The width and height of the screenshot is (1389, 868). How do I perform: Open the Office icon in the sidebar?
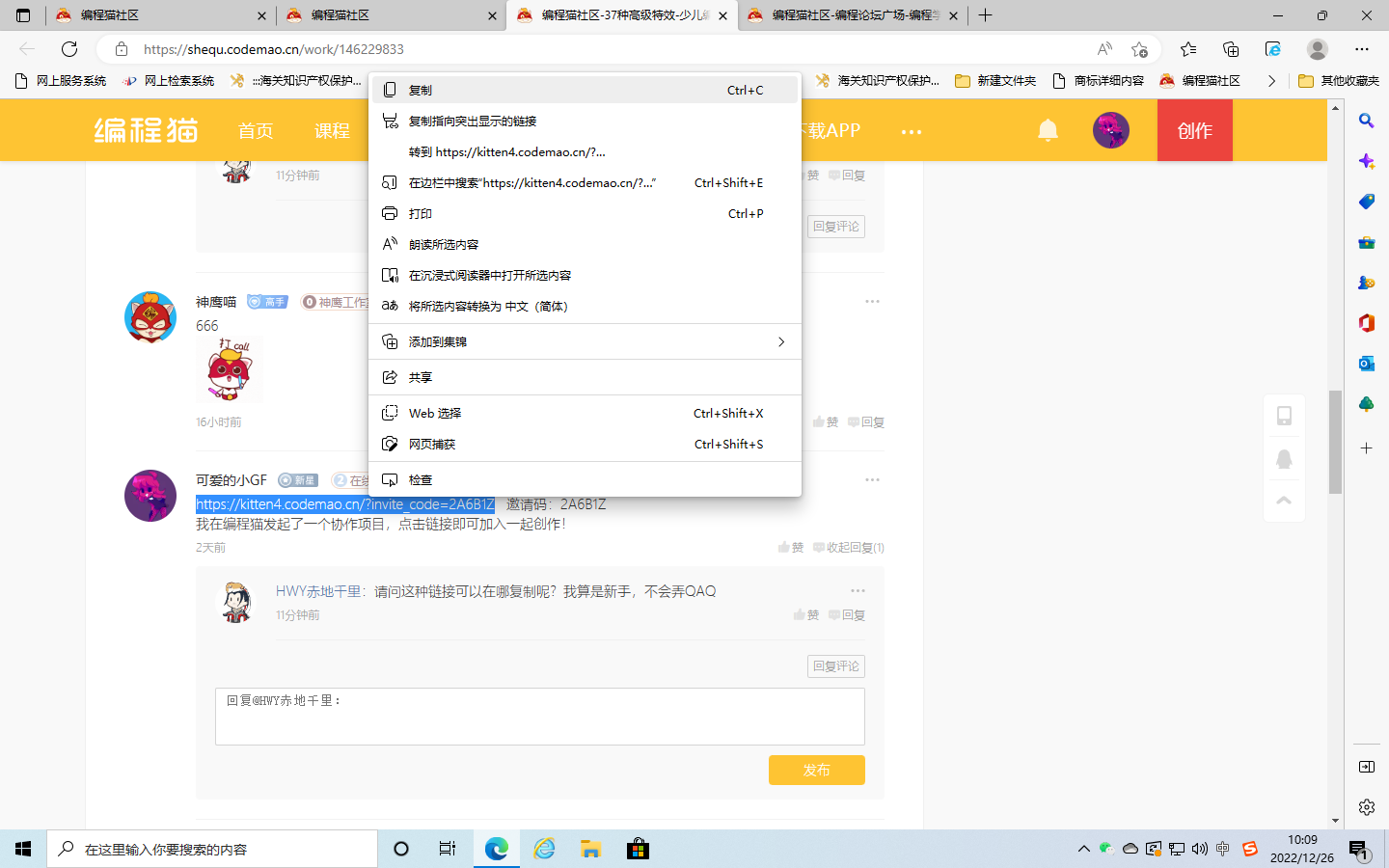pyautogui.click(x=1367, y=323)
